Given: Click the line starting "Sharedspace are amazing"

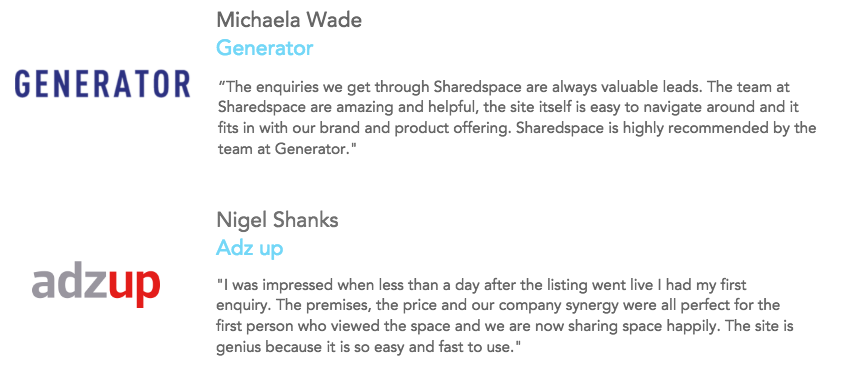Looking at the screenshot, I should point(508,107).
